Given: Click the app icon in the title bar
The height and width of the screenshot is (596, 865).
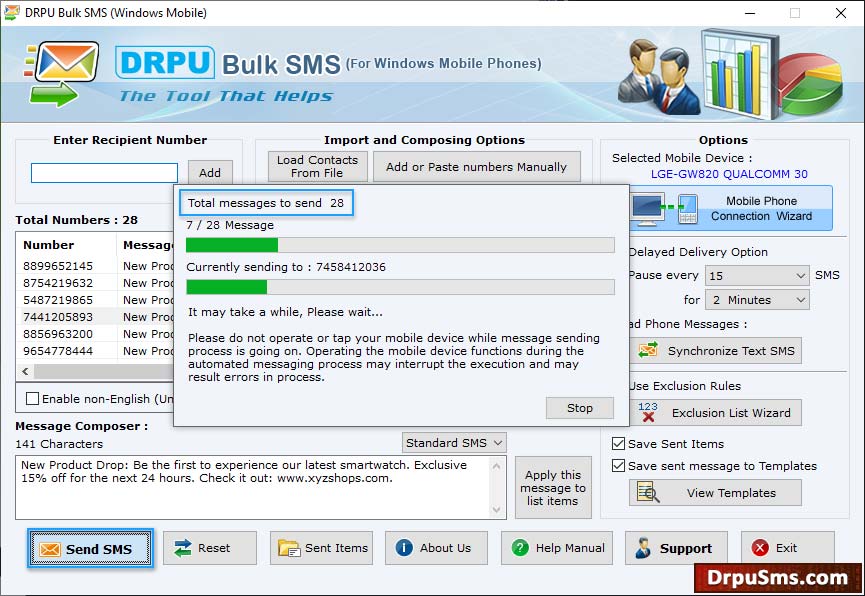Looking at the screenshot, I should click(x=11, y=12).
